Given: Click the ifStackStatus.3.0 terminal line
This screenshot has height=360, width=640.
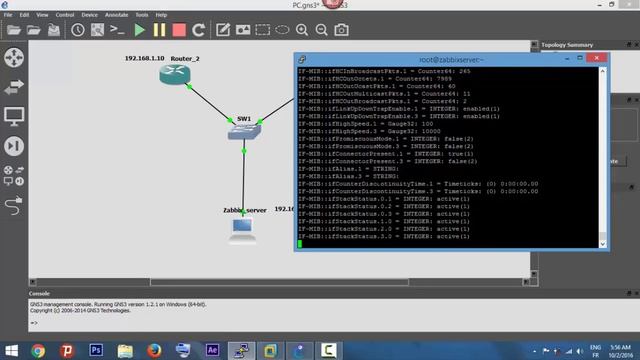Looking at the screenshot, I should point(384,236).
